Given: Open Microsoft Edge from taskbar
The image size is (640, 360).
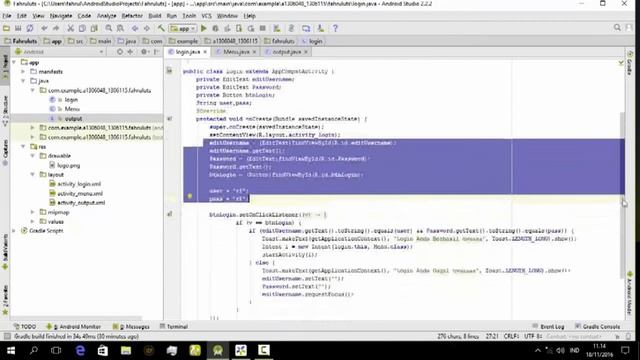Looking at the screenshot, I should 80,350.
